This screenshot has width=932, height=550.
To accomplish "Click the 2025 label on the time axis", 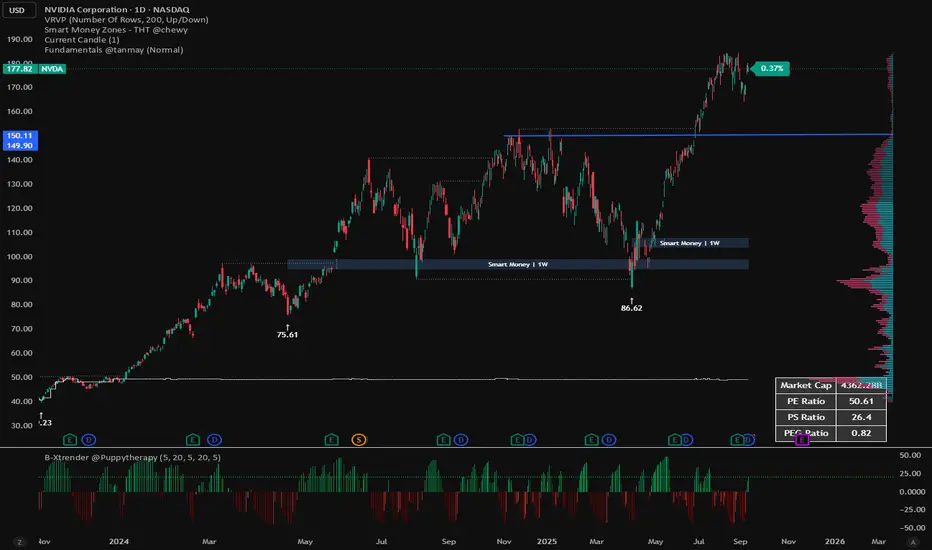I will [547, 542].
